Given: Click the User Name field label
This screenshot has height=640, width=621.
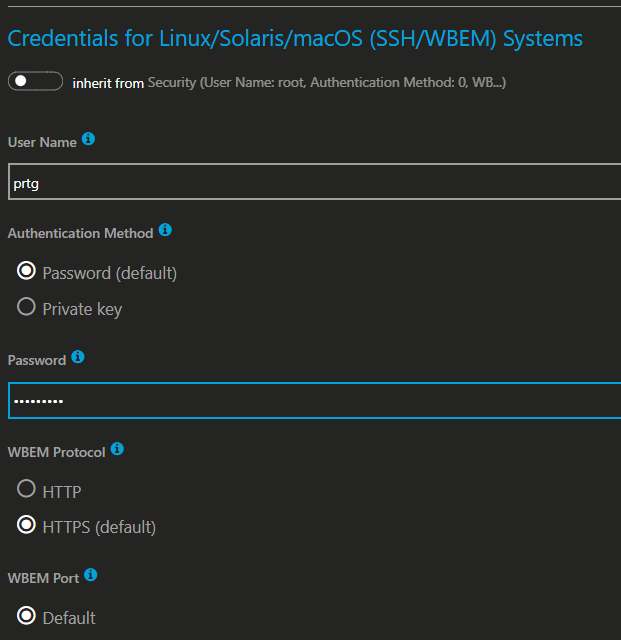Looking at the screenshot, I should [x=42, y=142].
